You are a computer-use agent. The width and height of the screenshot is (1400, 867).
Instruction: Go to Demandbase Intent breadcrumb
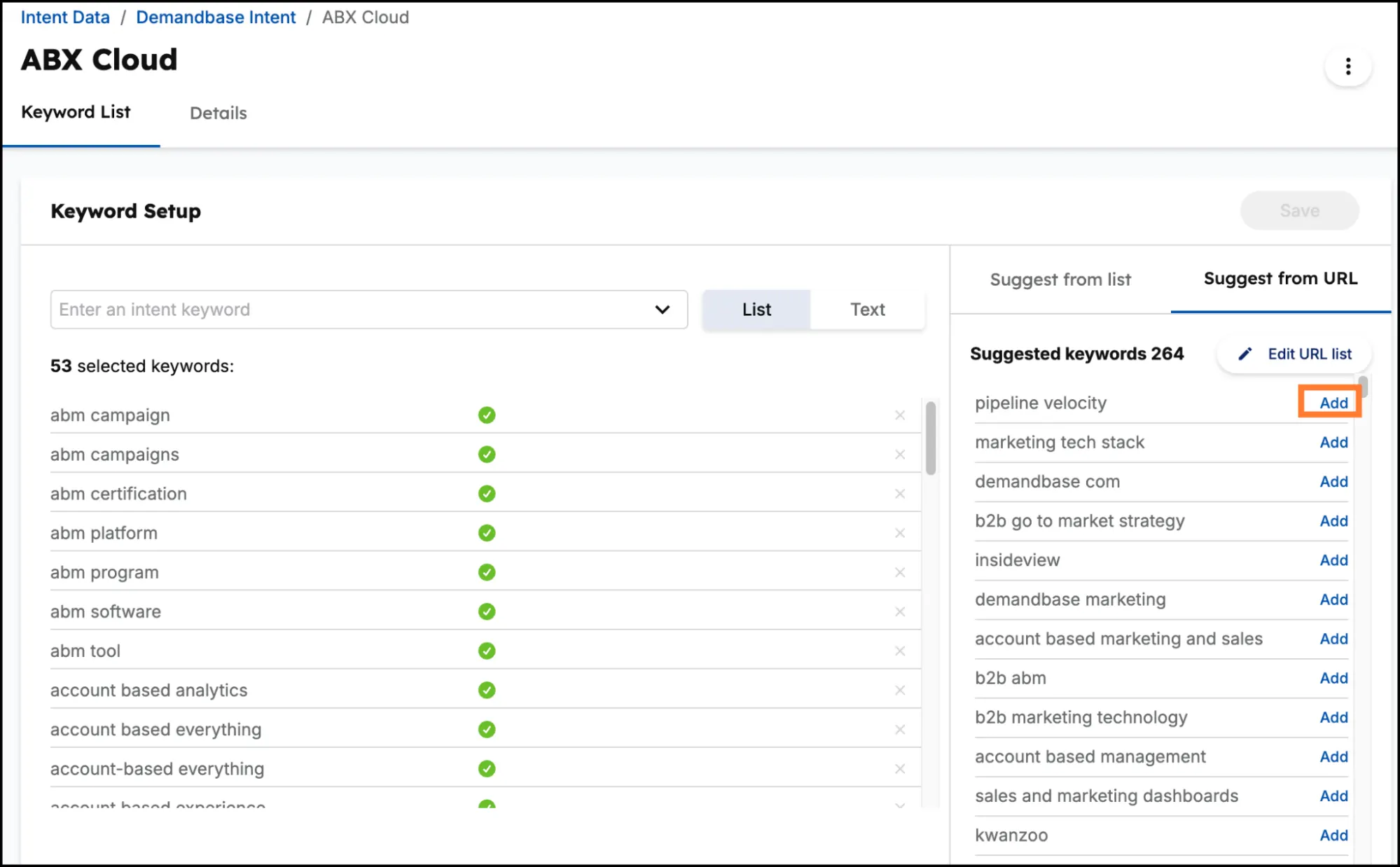216,18
